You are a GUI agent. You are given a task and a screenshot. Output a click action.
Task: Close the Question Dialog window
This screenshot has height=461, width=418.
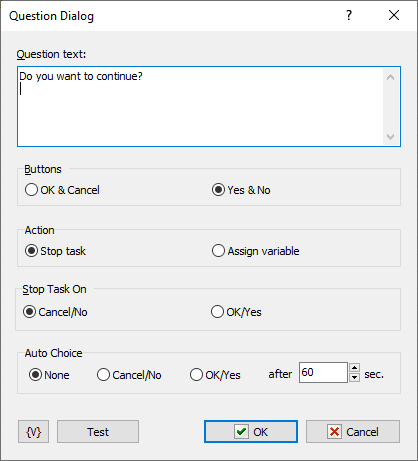pyautogui.click(x=394, y=15)
